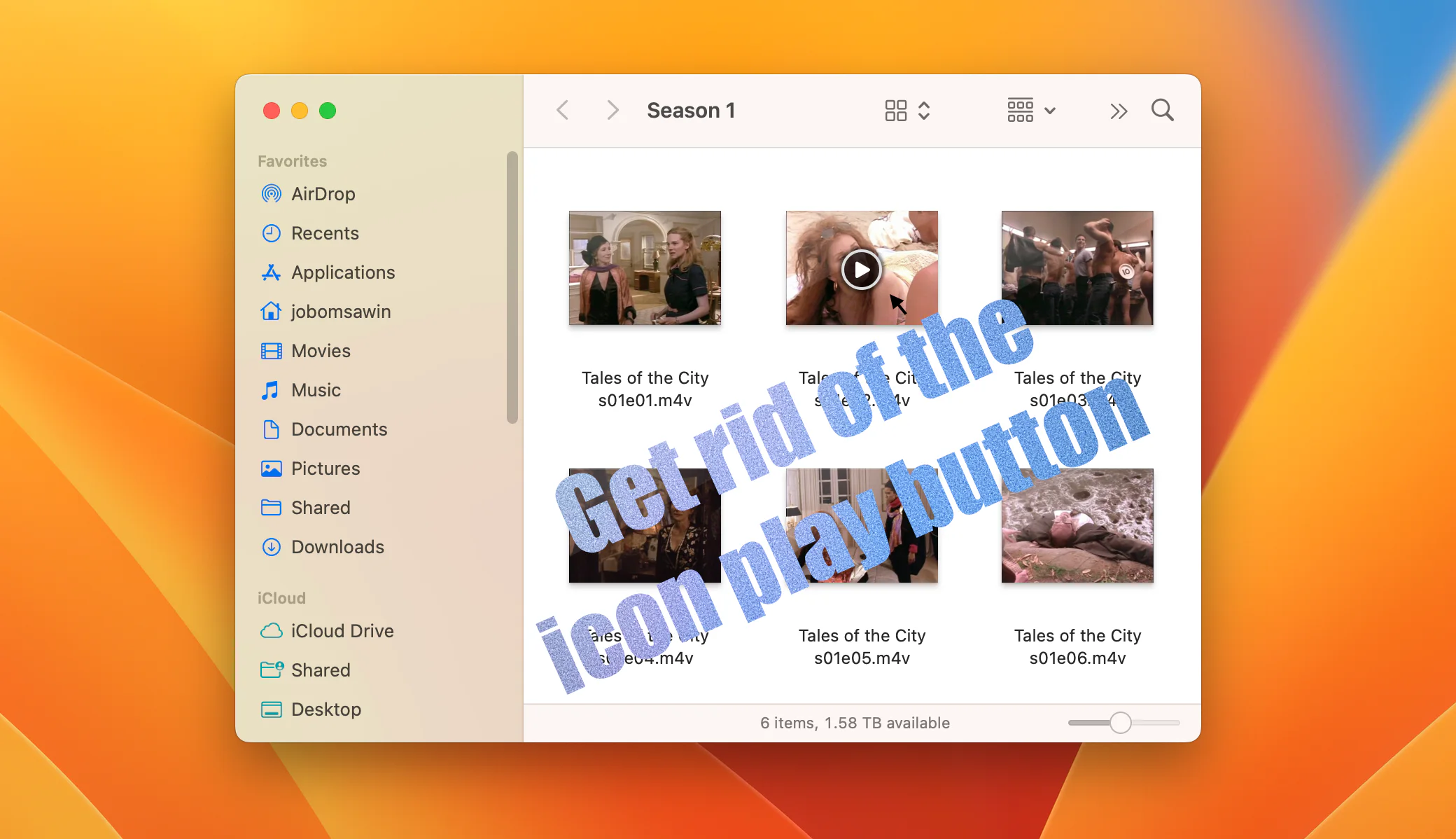Go back with the left chevron
This screenshot has width=1456, height=839.
pyautogui.click(x=562, y=111)
